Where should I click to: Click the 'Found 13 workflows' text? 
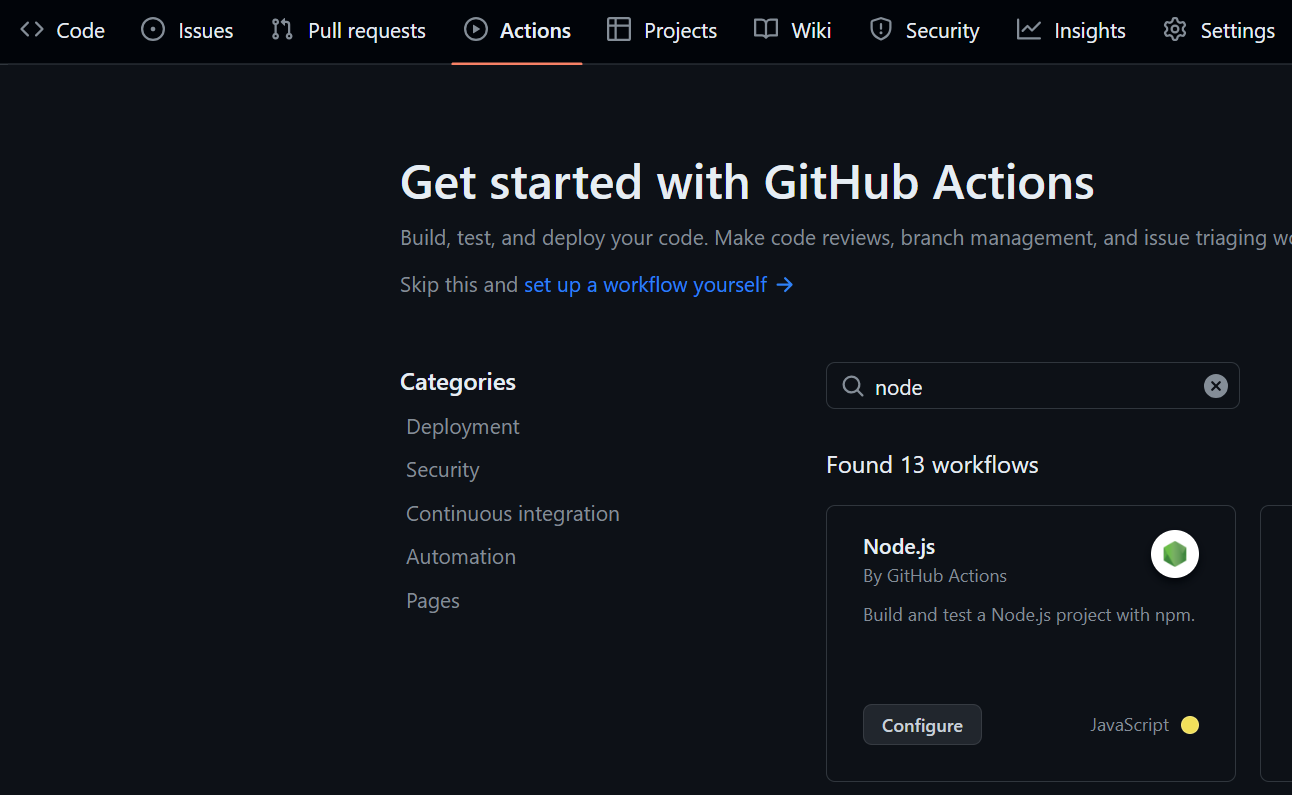[932, 465]
